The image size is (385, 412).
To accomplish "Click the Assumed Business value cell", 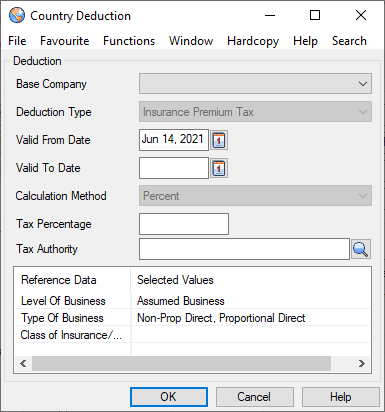I will coord(181,301).
